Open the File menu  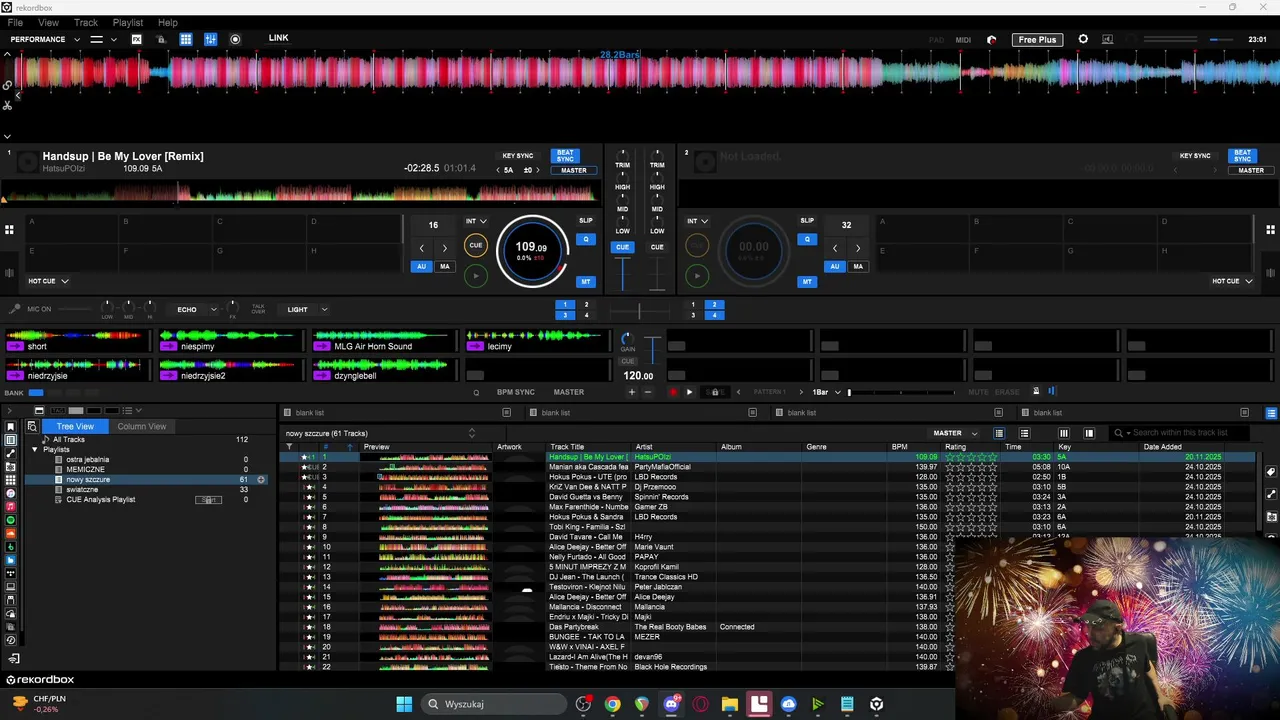click(16, 22)
